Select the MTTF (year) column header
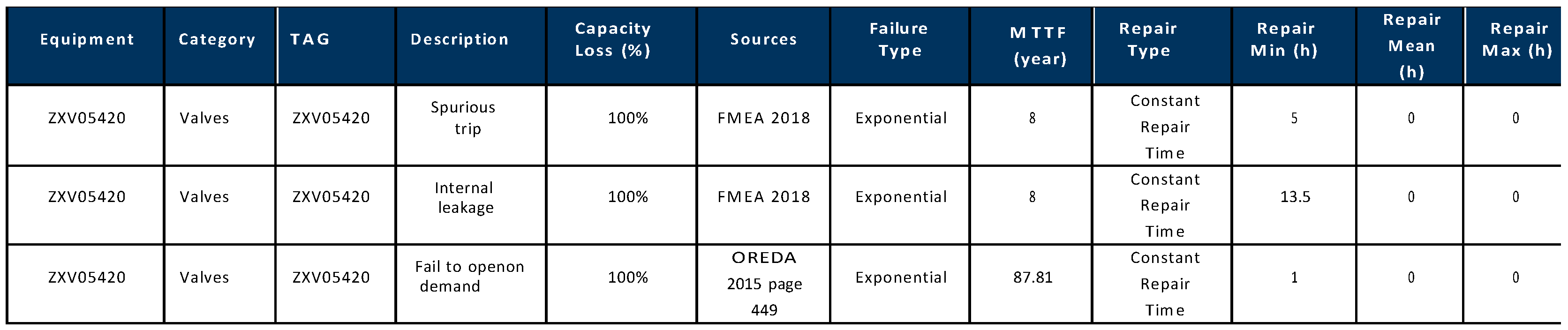The width and height of the screenshot is (1568, 330). [1039, 45]
